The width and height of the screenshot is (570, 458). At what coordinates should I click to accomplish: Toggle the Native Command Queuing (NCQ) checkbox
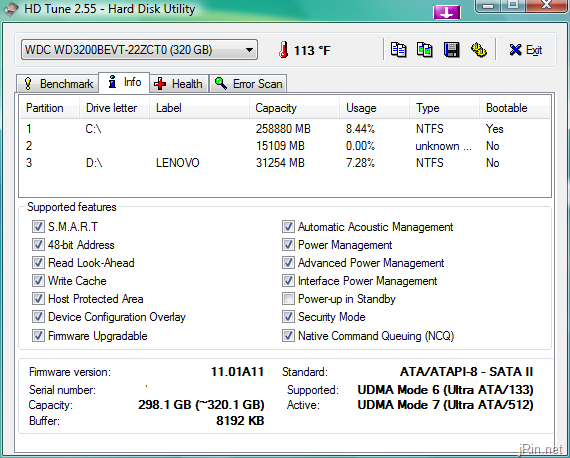[x=288, y=336]
